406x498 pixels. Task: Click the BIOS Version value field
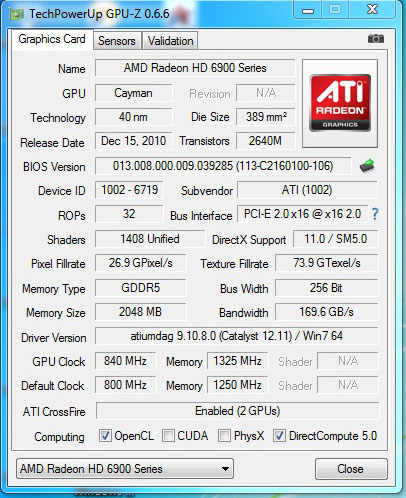[223, 166]
